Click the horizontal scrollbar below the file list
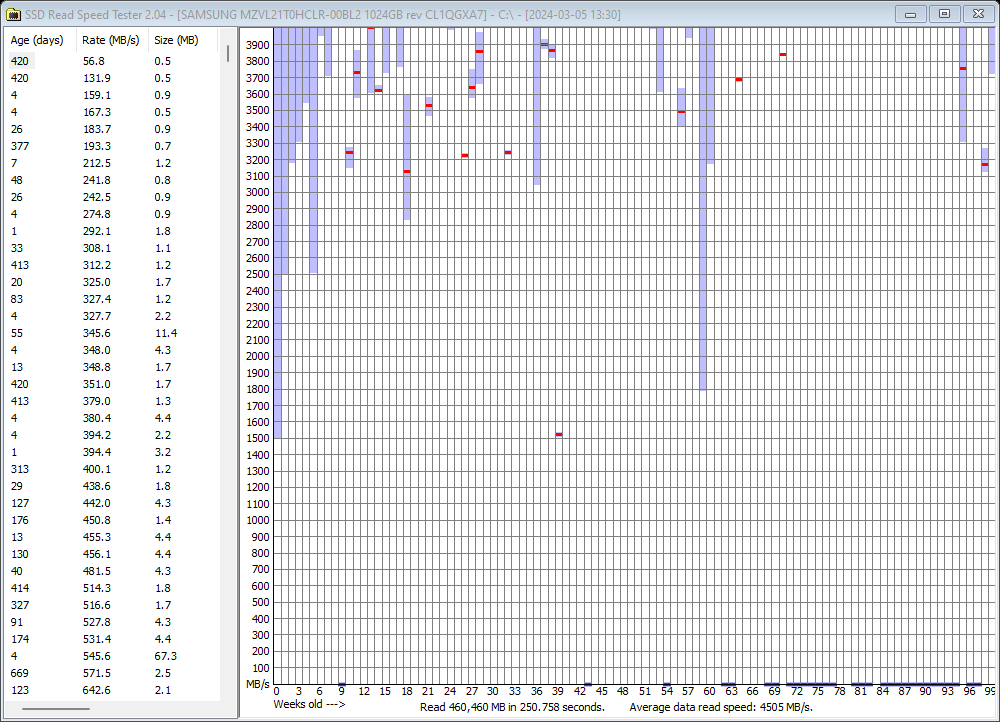 [x=58, y=709]
